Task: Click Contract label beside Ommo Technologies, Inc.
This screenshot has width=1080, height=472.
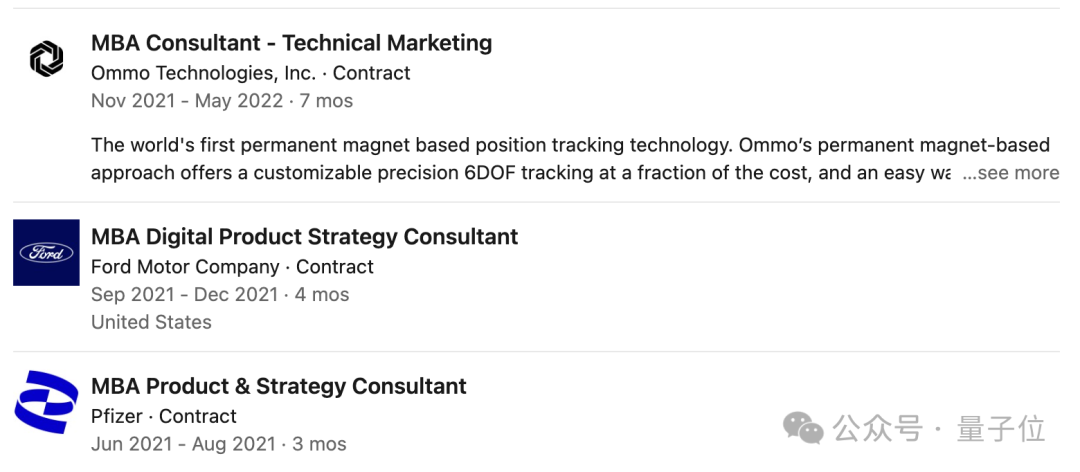Action: coord(371,73)
